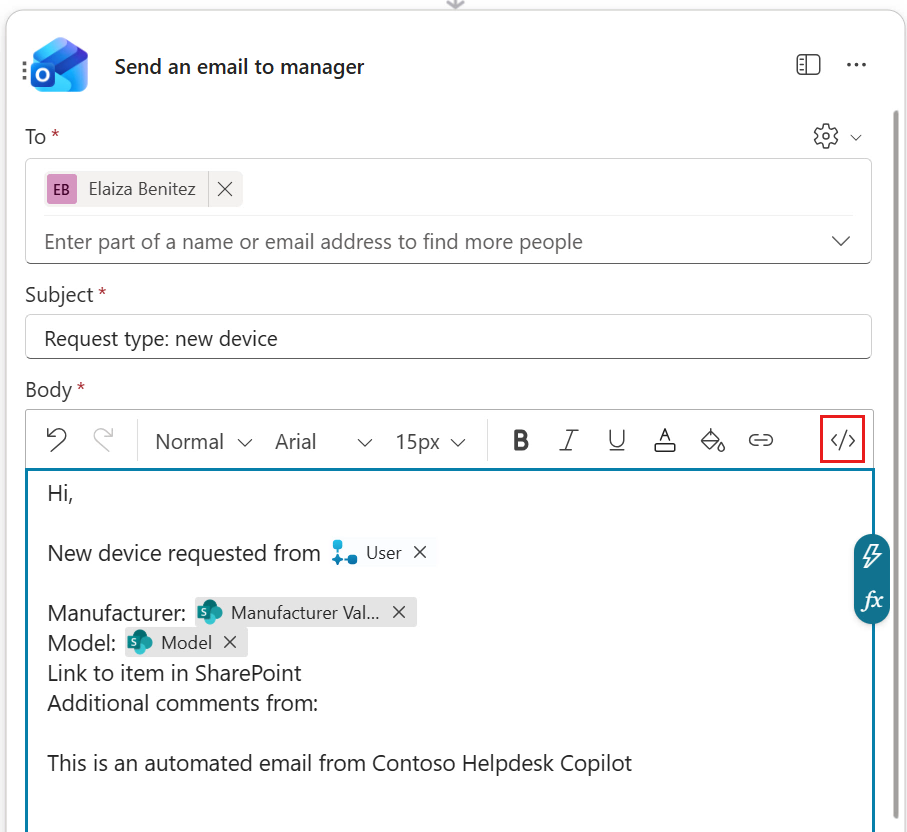Image resolution: width=907 pixels, height=832 pixels.
Task: Toggle italic formatting
Action: coord(568,440)
